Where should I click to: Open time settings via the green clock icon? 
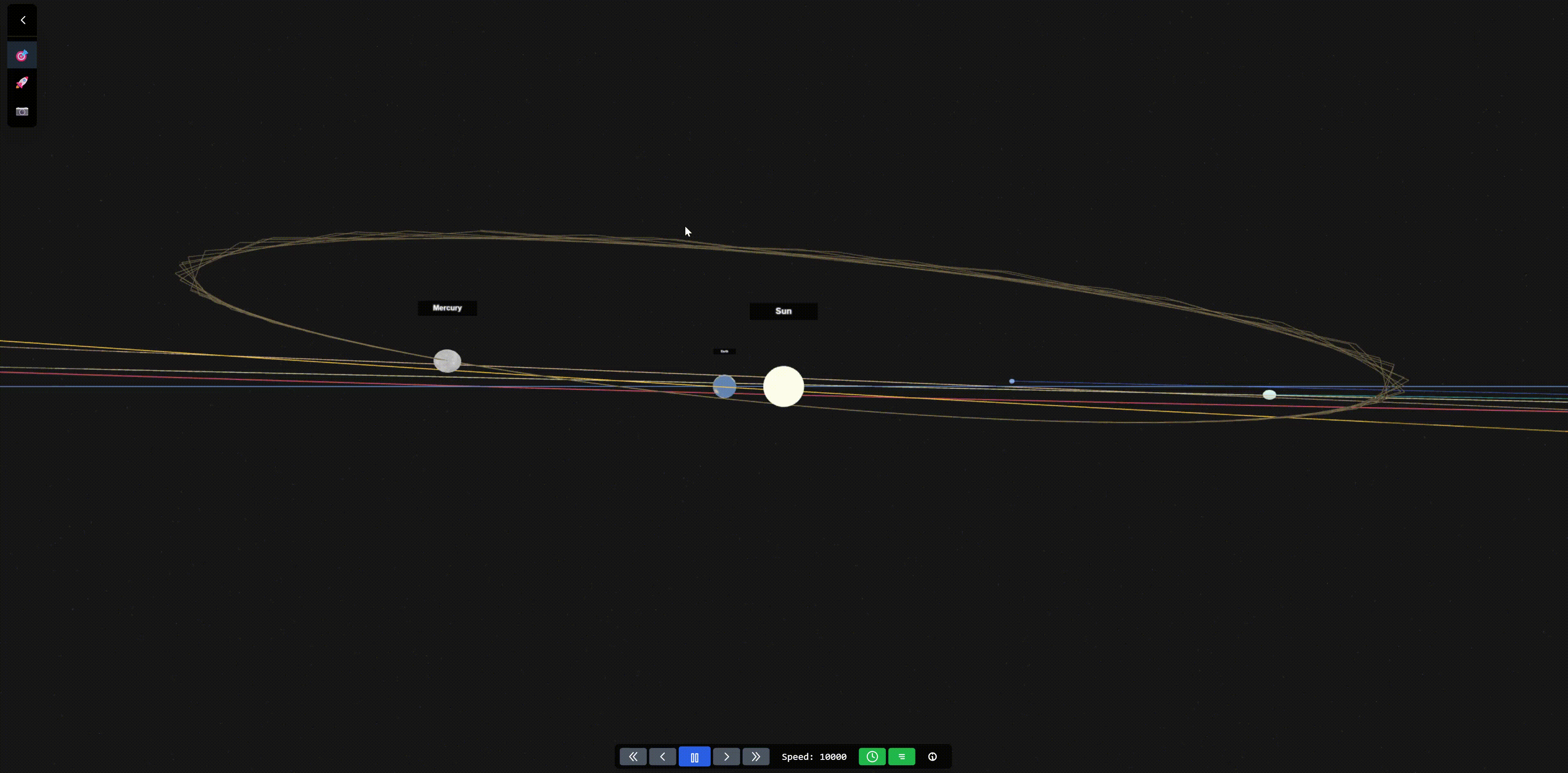872,757
